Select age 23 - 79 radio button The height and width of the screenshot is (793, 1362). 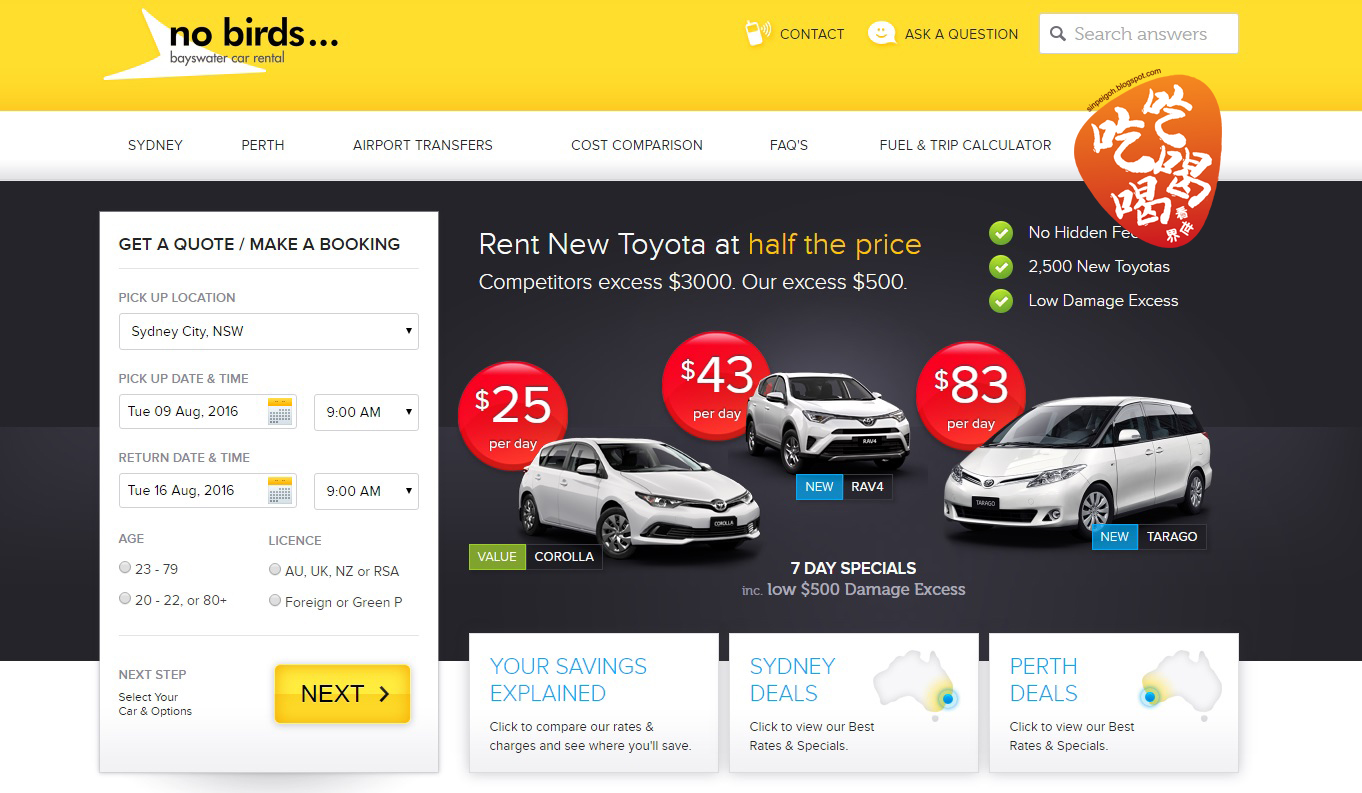coord(125,567)
